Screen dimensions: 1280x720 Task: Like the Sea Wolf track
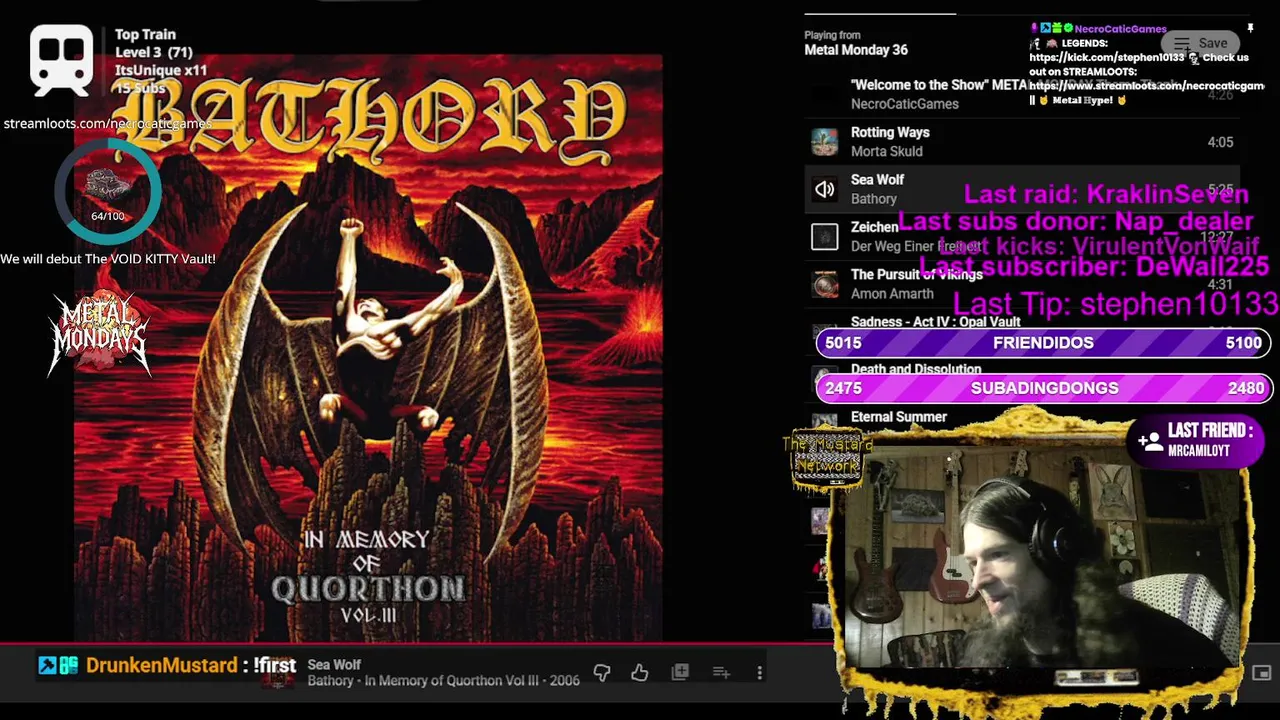640,673
